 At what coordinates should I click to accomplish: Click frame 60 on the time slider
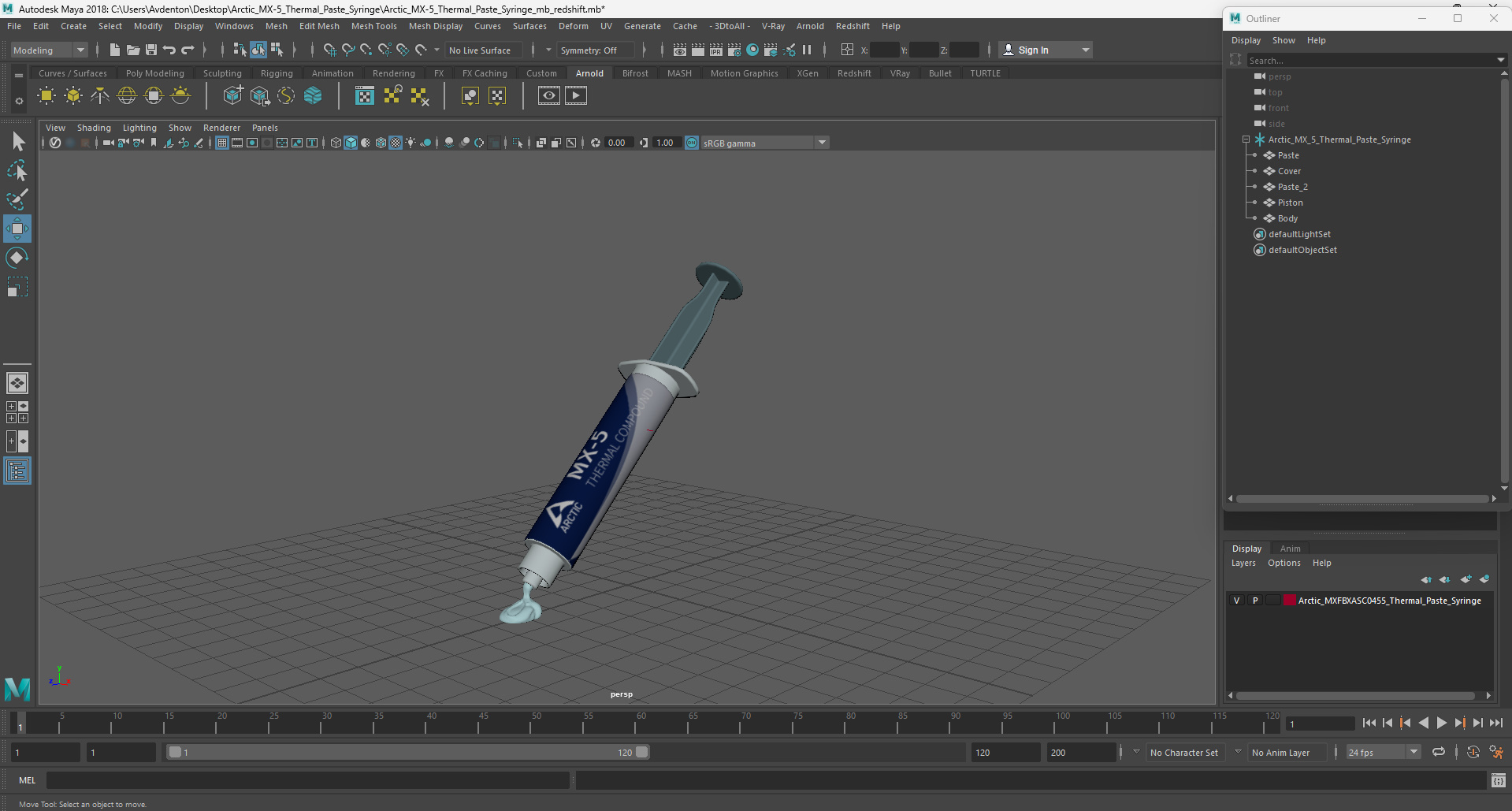641,723
